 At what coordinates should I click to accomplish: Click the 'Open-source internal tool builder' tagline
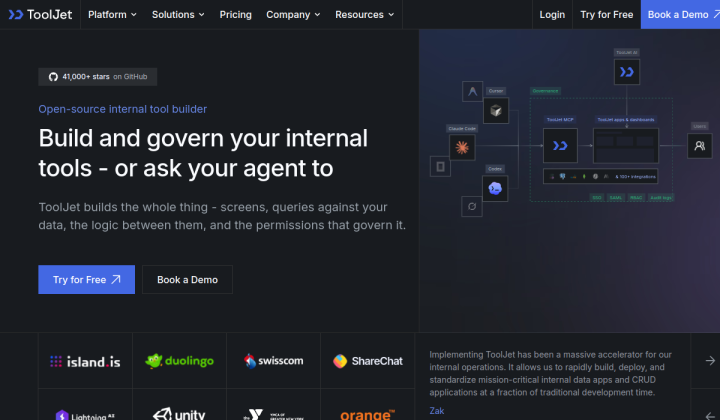click(123, 109)
